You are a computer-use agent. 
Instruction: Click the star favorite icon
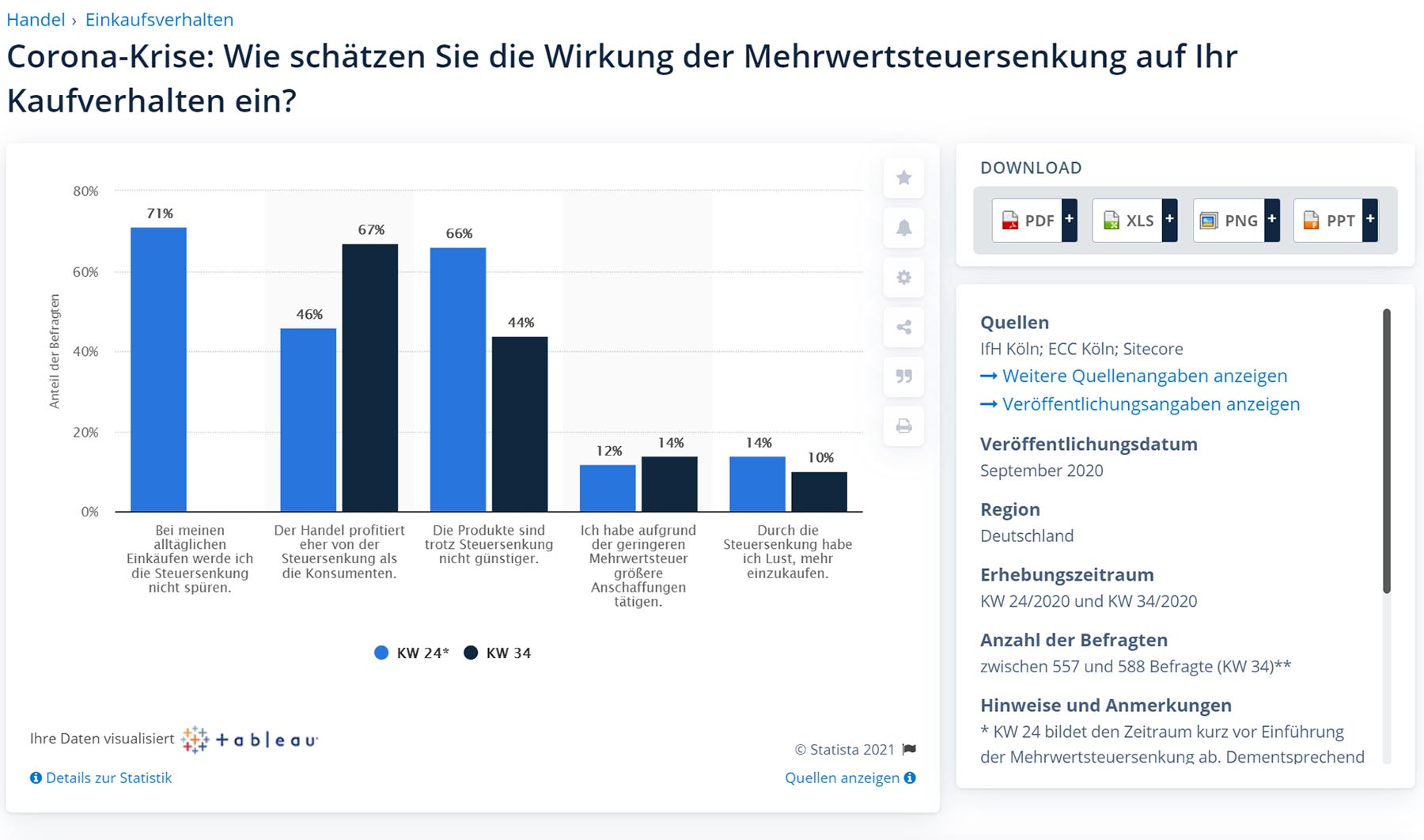(x=903, y=178)
